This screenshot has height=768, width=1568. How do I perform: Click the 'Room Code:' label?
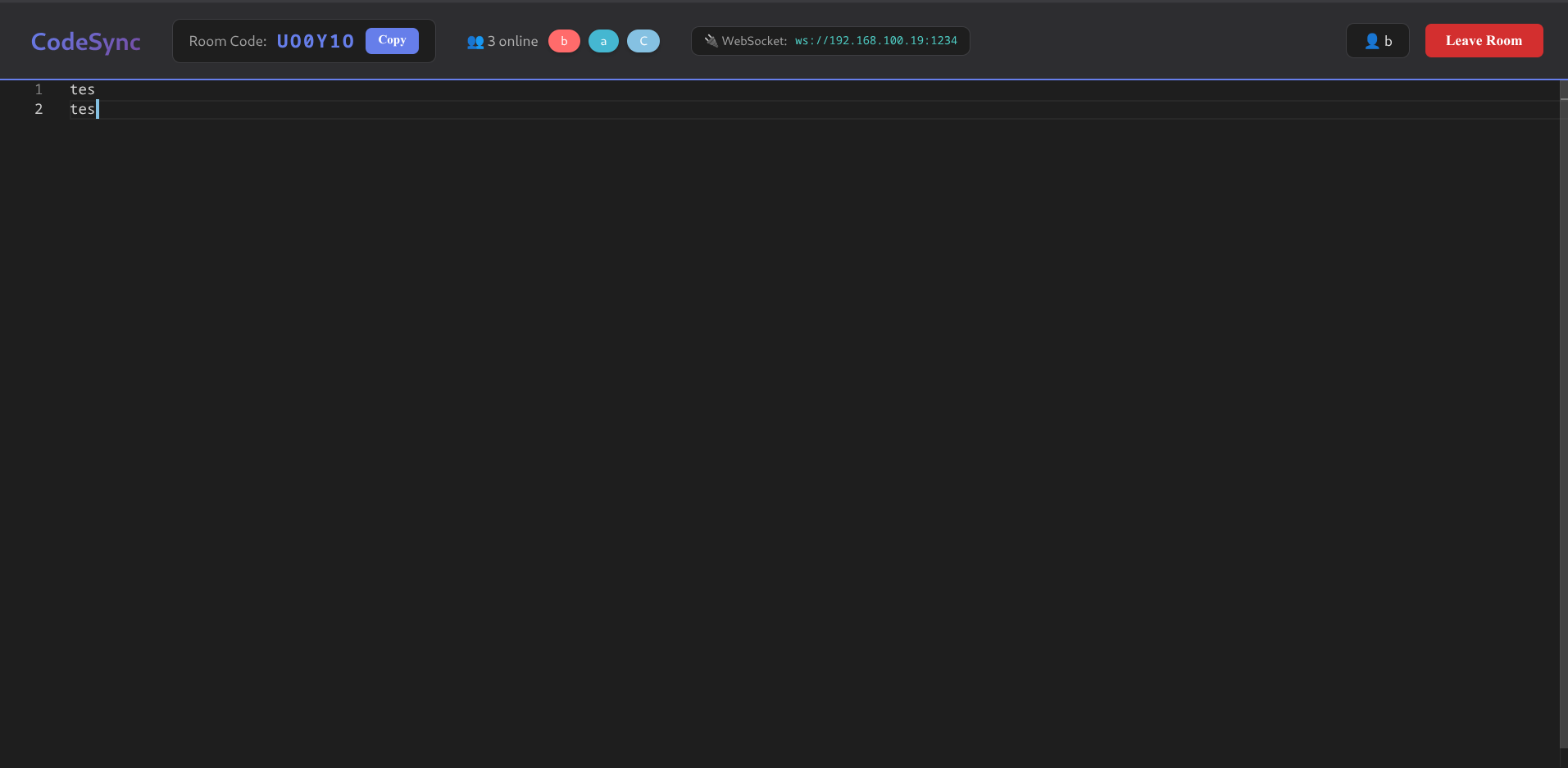click(x=228, y=40)
